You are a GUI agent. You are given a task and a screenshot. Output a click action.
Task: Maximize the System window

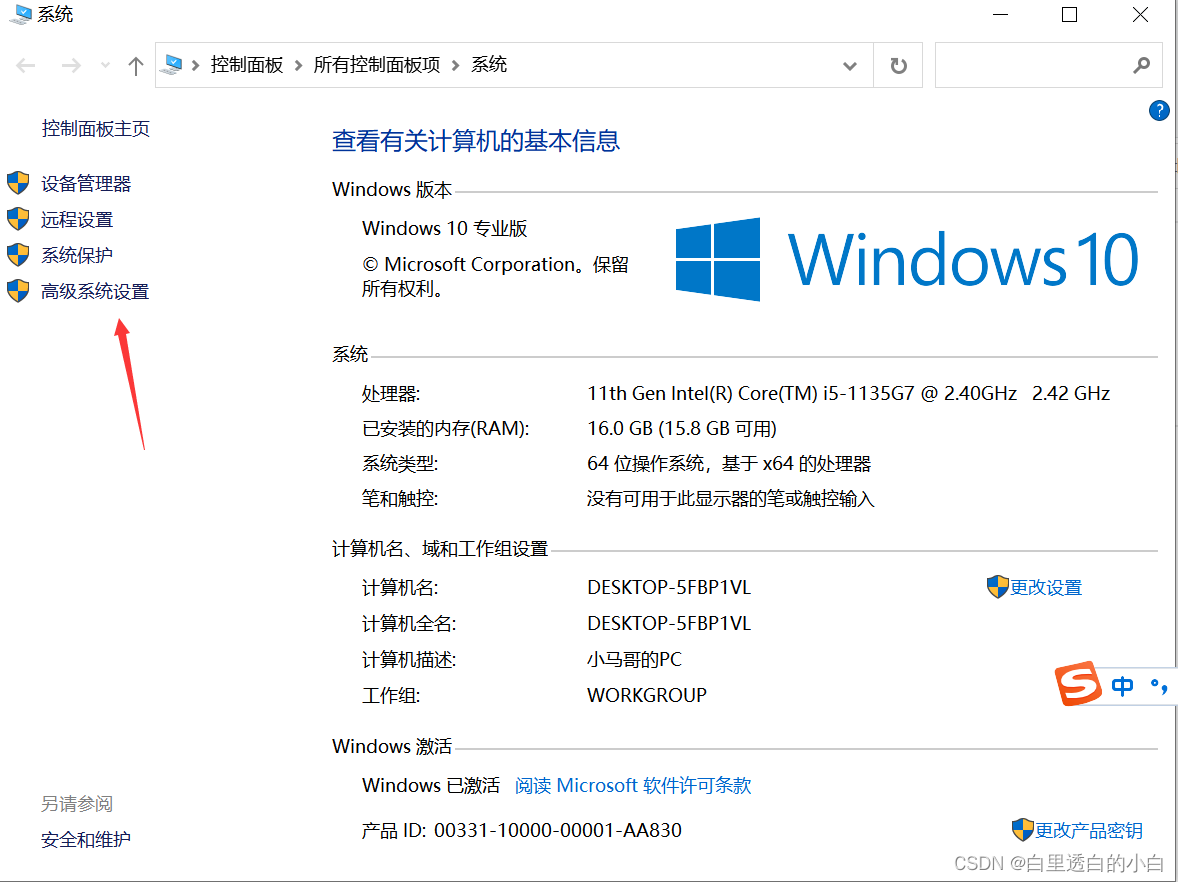pos(1069,14)
